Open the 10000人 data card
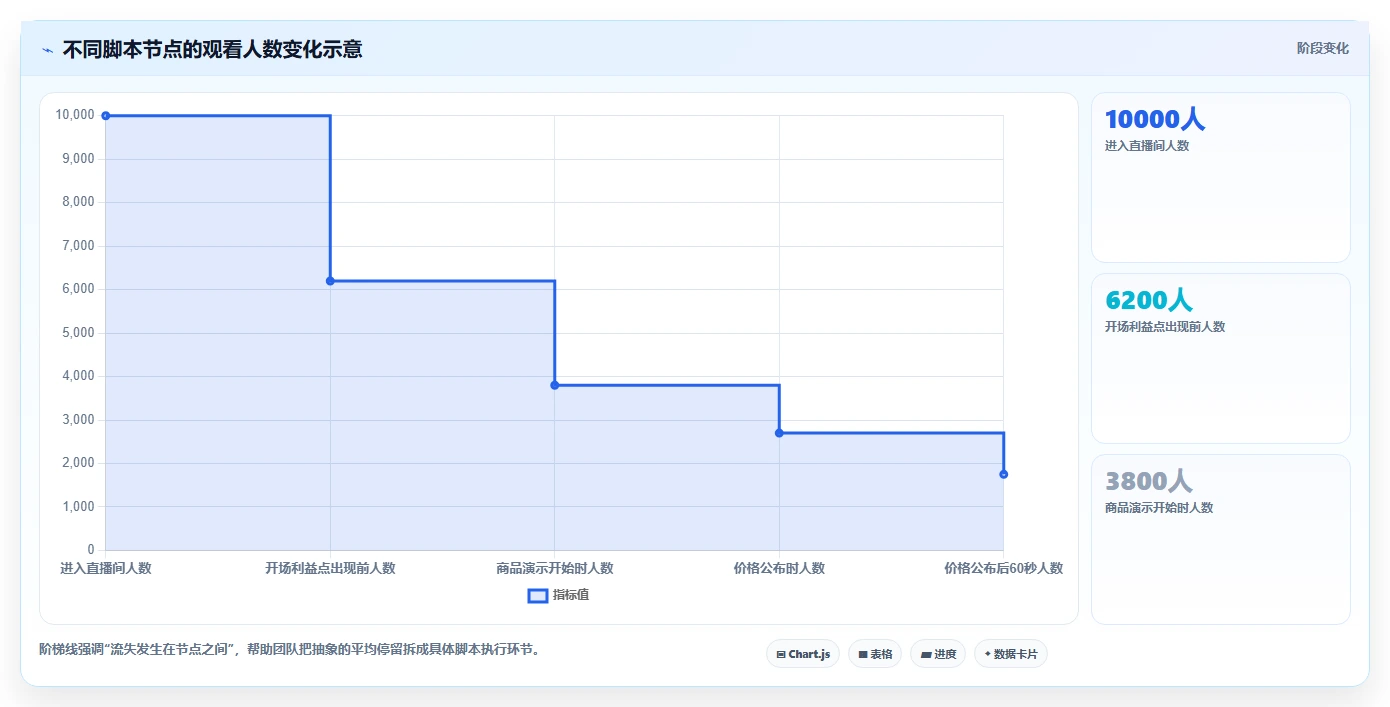The width and height of the screenshot is (1390, 707). tap(1220, 178)
